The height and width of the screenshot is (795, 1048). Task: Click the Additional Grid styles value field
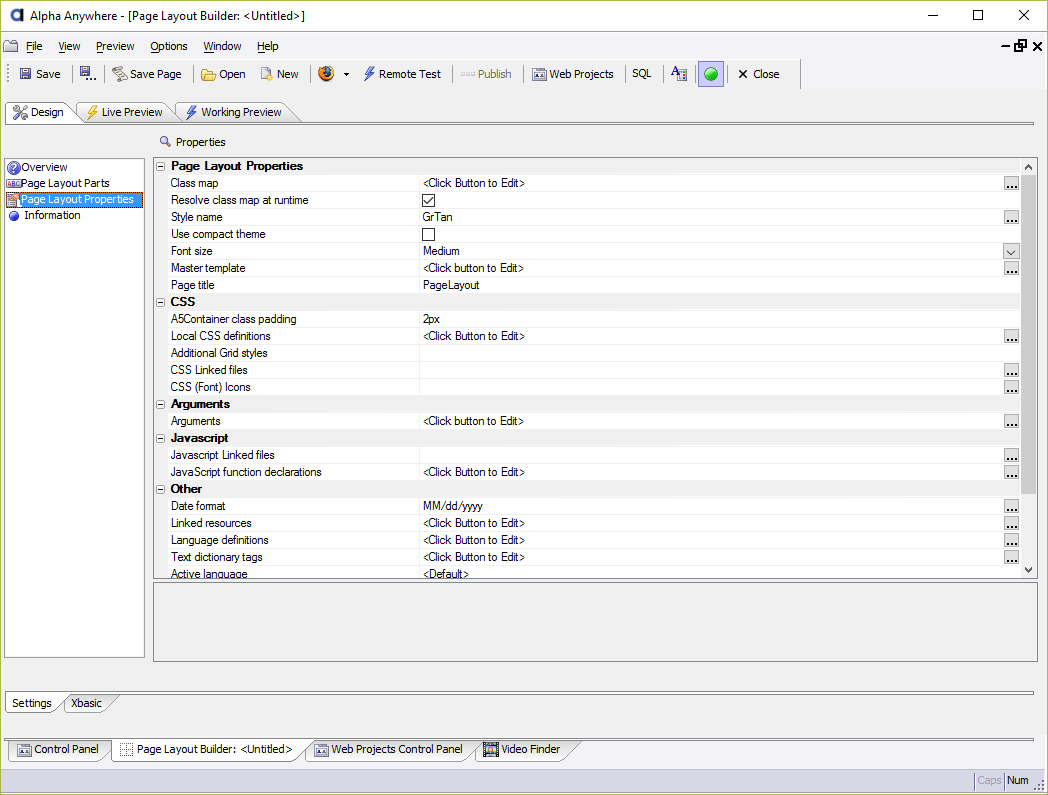(719, 354)
